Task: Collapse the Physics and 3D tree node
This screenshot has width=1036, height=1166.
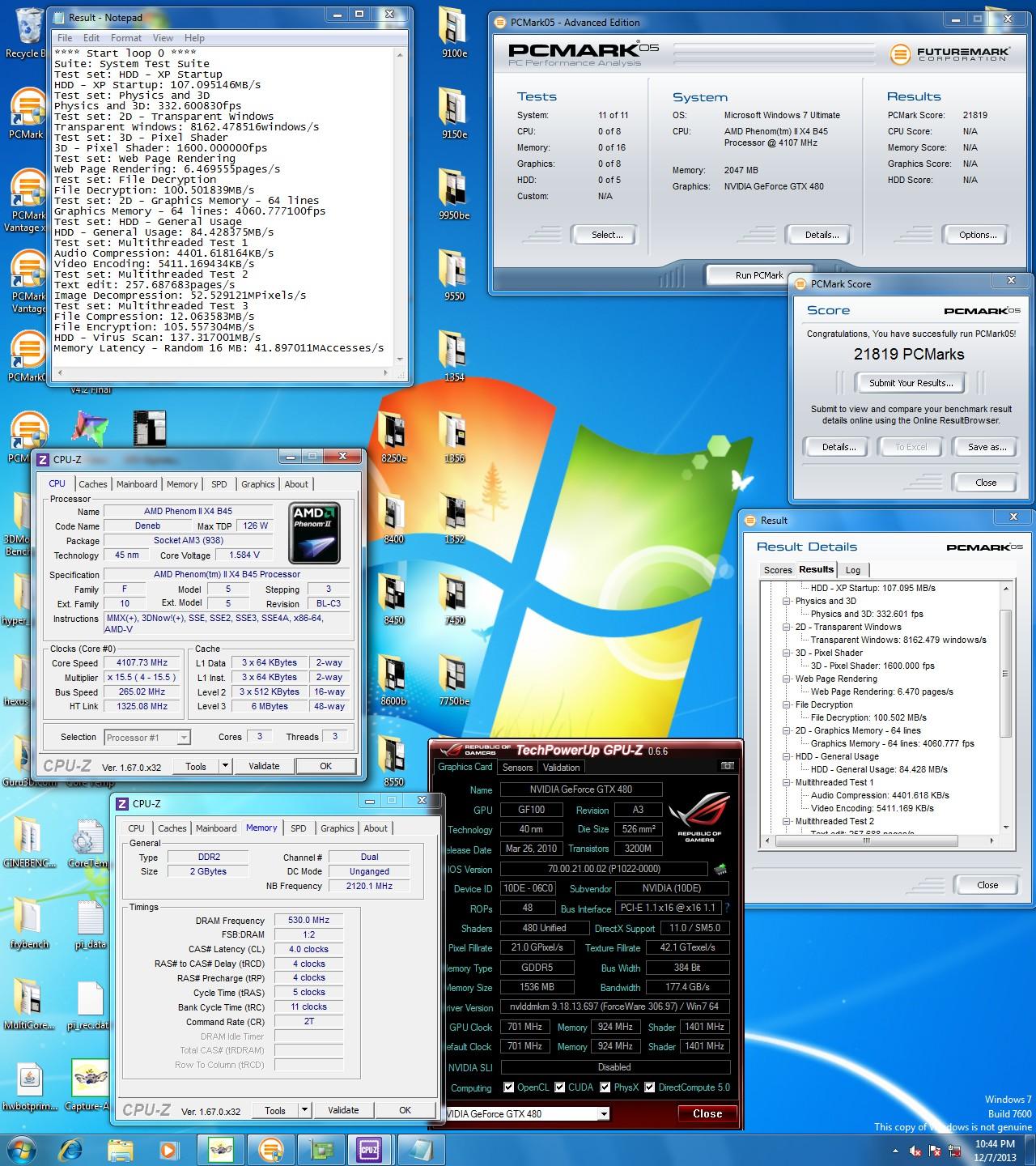Action: (x=786, y=601)
